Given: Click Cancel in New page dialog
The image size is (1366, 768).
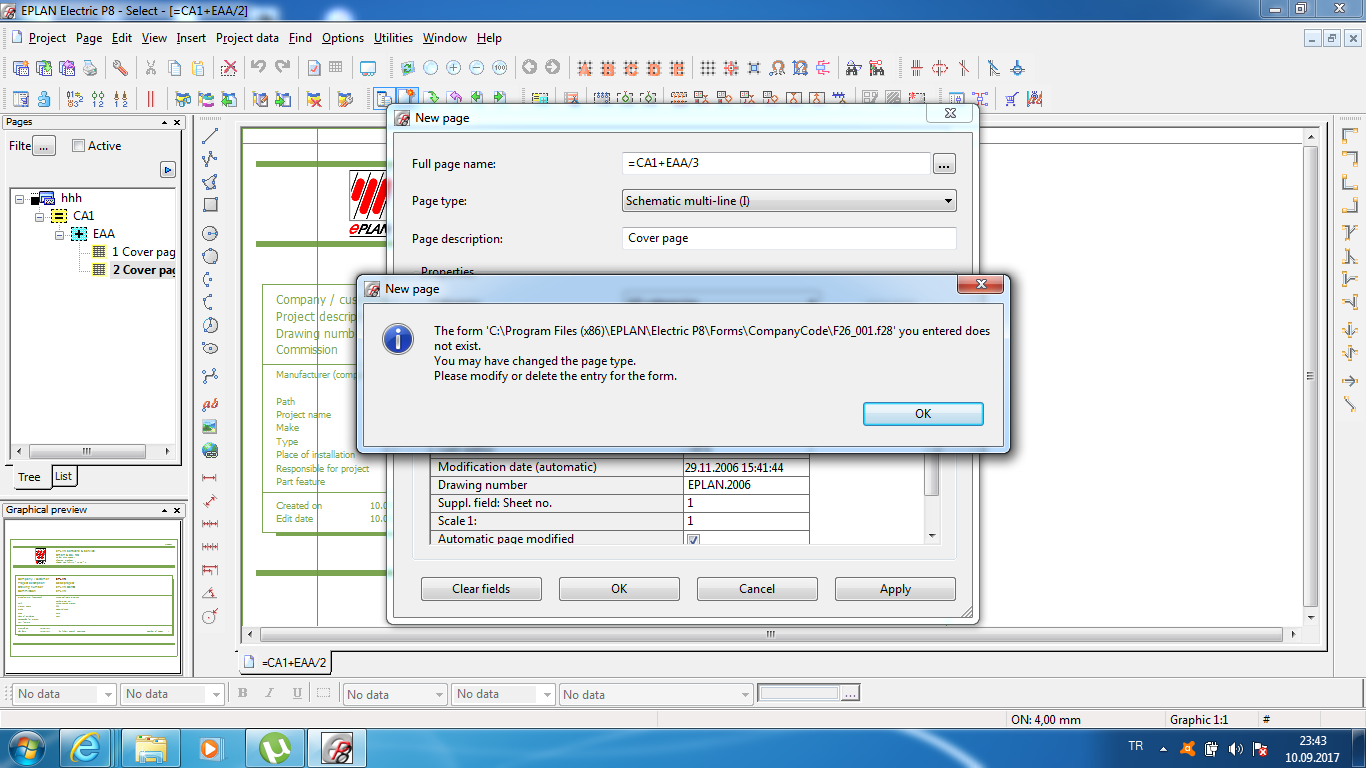Looking at the screenshot, I should (x=757, y=589).
